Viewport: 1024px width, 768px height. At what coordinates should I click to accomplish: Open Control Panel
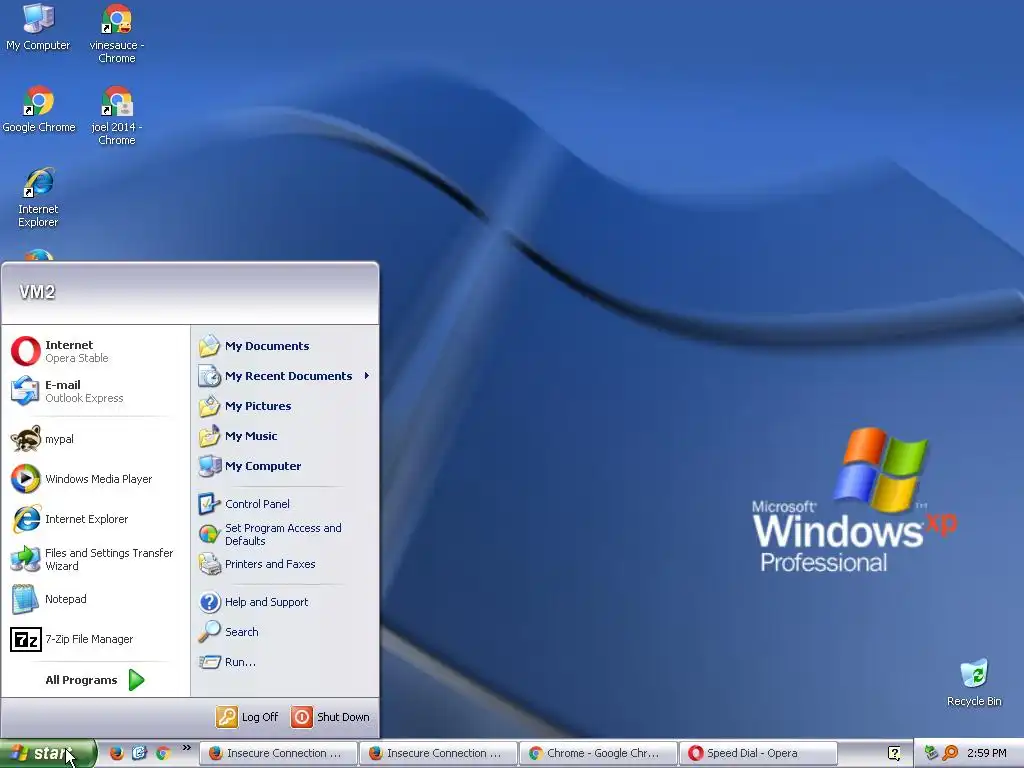click(285, 504)
